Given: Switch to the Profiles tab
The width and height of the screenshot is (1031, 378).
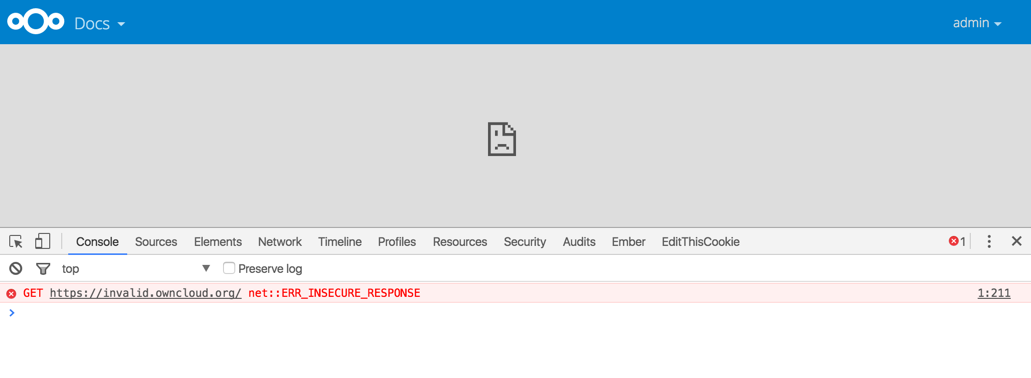Looking at the screenshot, I should (397, 242).
